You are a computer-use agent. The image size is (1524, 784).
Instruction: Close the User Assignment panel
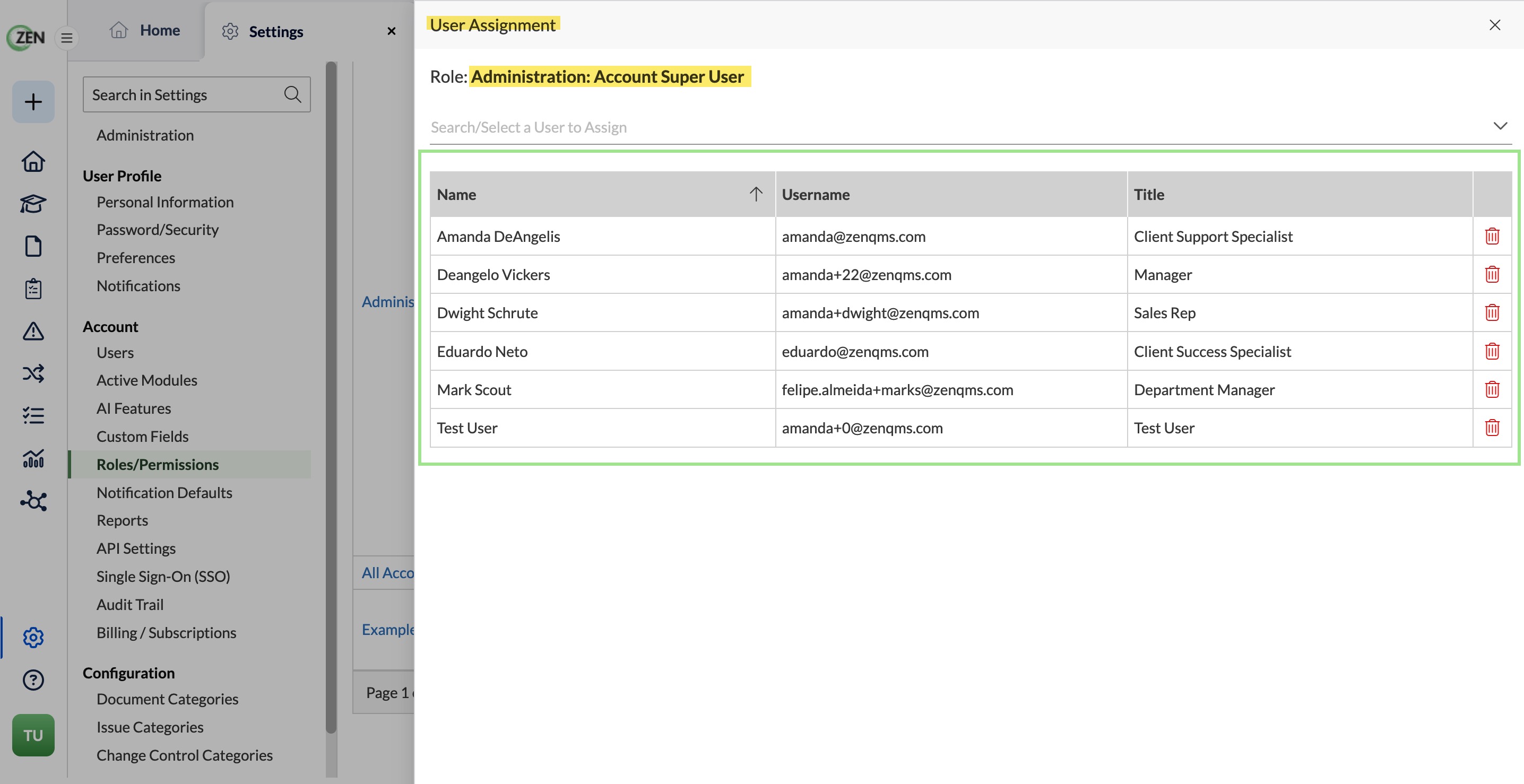pyautogui.click(x=1494, y=25)
